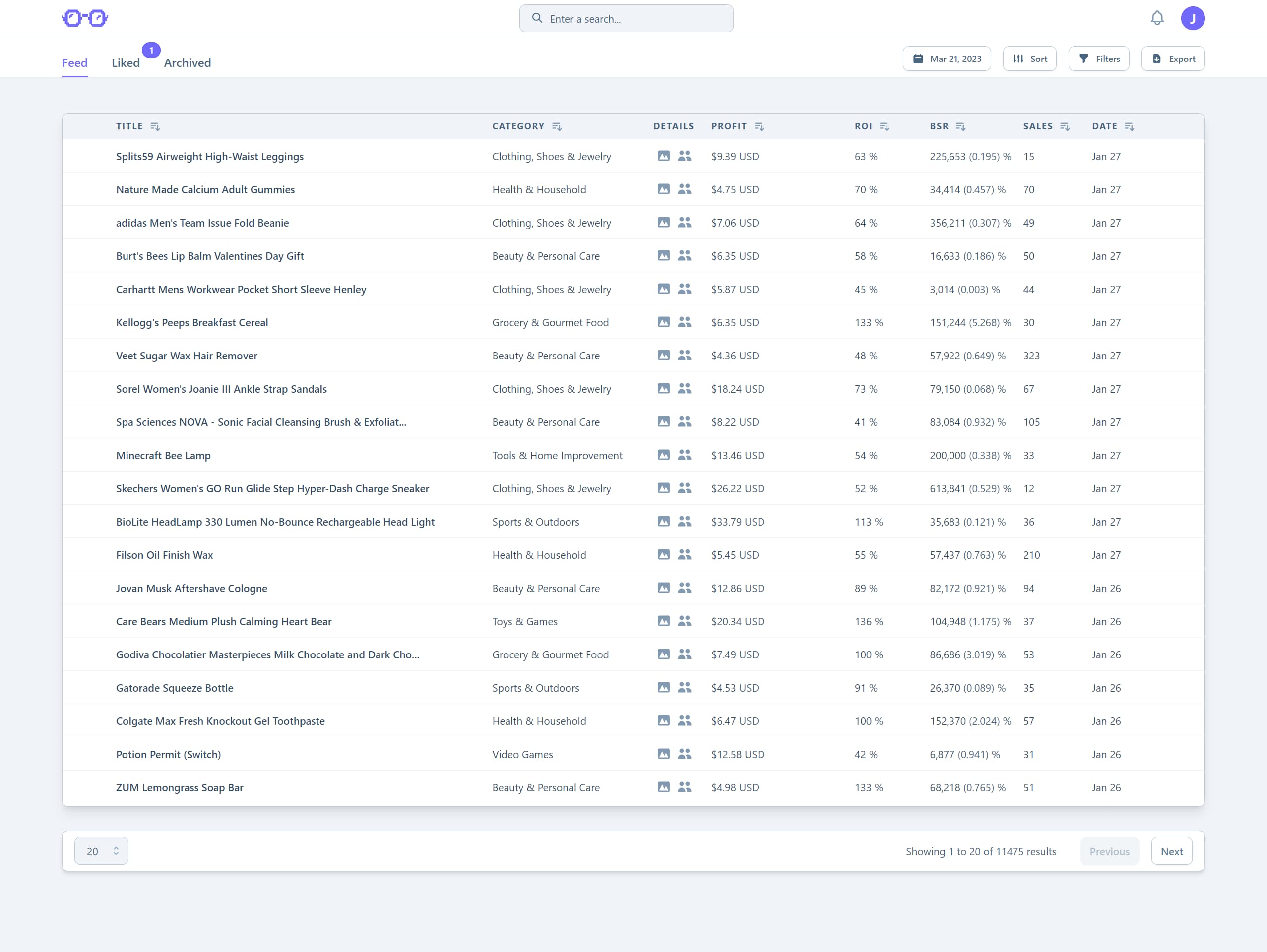View image for Gatorade Squeeze Bottle
Screen dimensions: 1267x952
(663, 687)
